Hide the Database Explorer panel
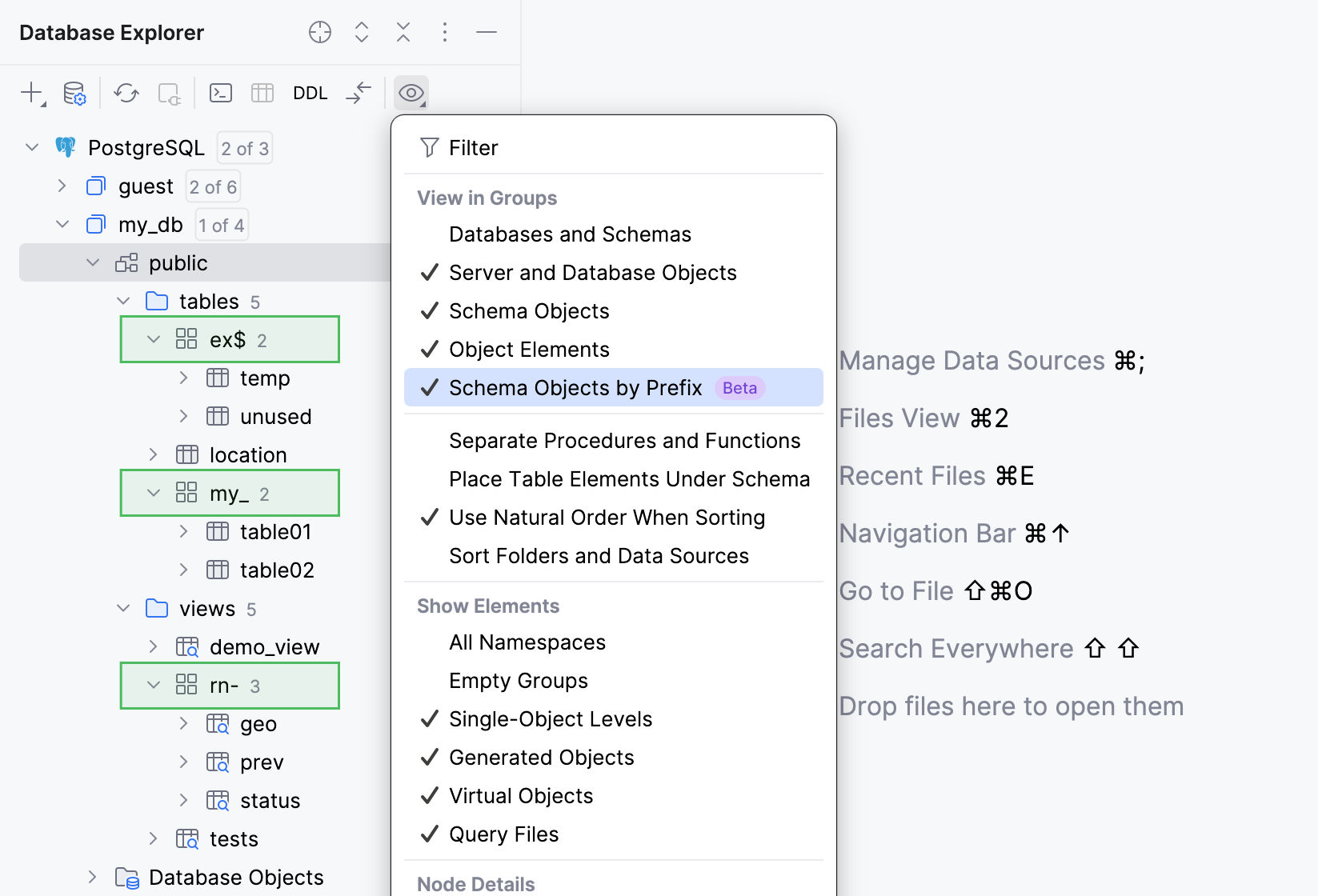The image size is (1318, 896). click(x=487, y=32)
